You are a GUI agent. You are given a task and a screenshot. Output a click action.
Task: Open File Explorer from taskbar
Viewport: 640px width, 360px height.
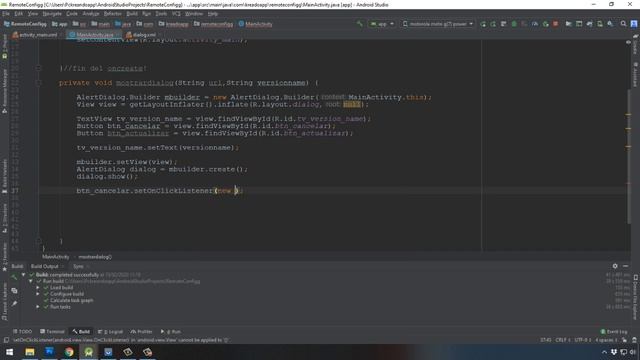point(30,352)
